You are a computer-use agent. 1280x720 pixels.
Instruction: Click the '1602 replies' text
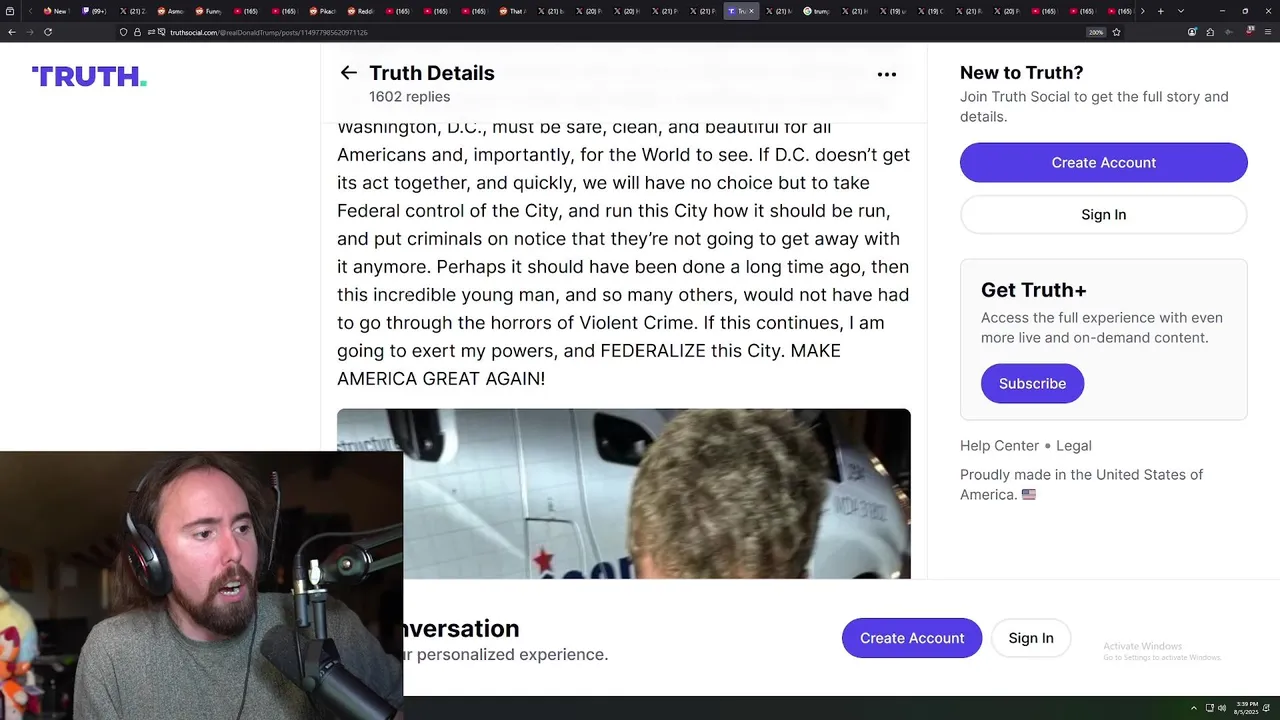[x=409, y=97]
